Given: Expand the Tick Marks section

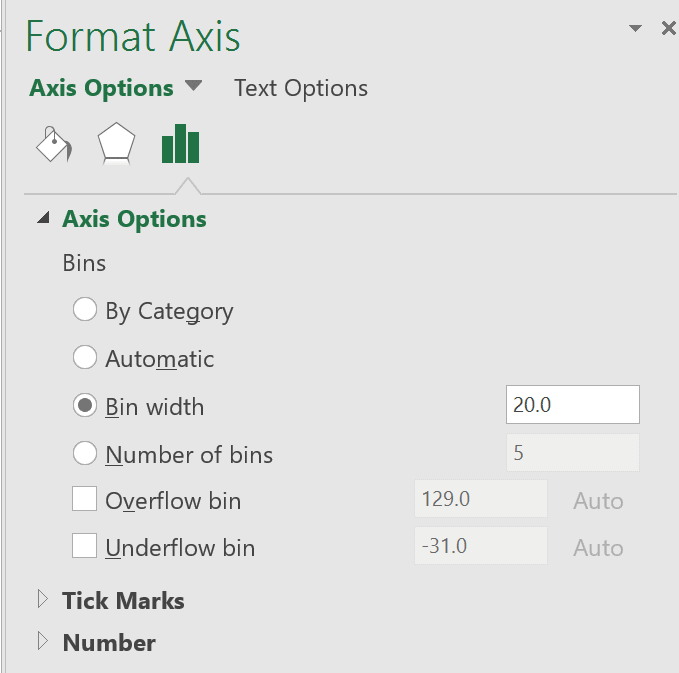Looking at the screenshot, I should tap(43, 600).
